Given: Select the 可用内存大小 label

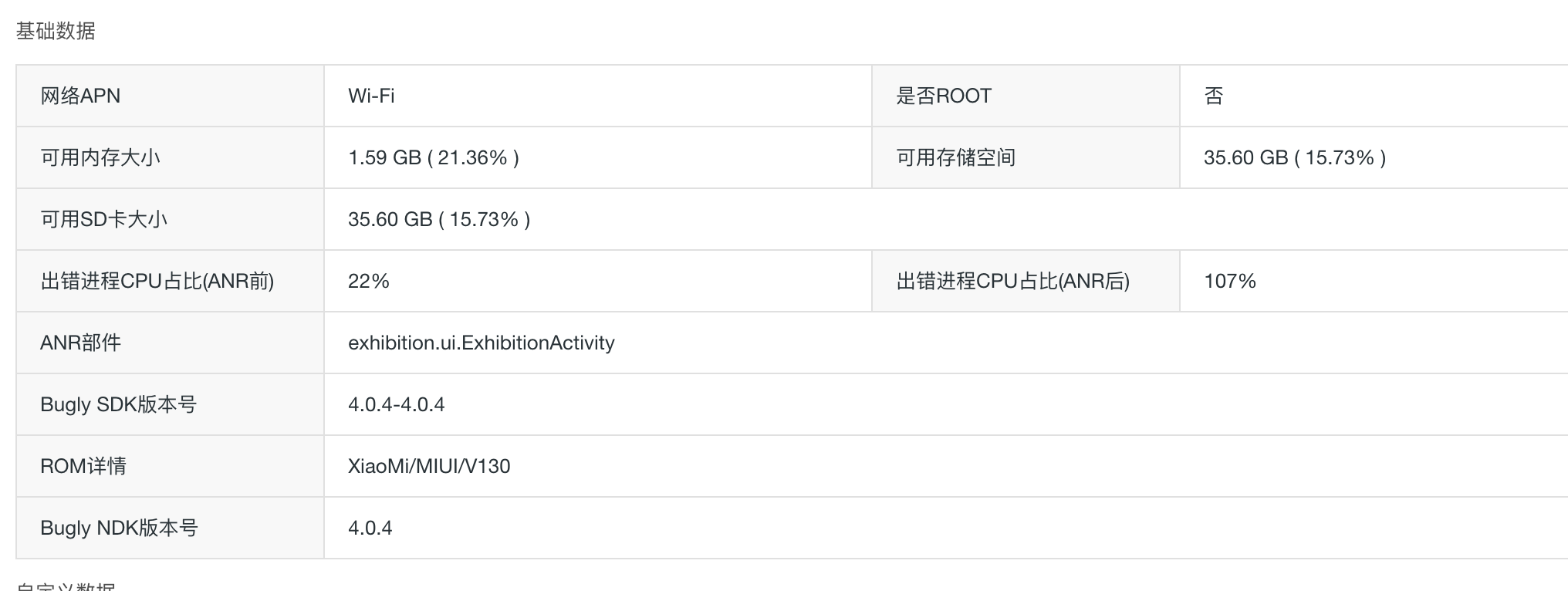Looking at the screenshot, I should pyautogui.click(x=100, y=157).
